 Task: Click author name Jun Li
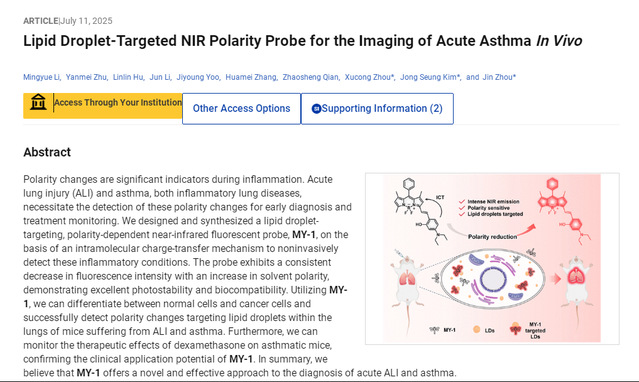160,77
